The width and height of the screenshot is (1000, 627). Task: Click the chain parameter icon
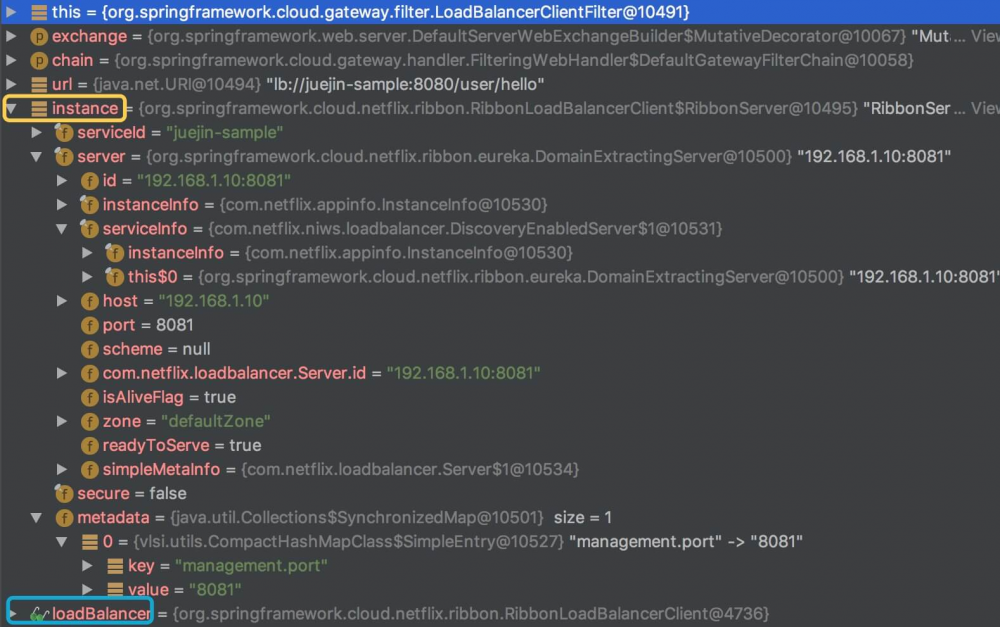click(x=39, y=61)
